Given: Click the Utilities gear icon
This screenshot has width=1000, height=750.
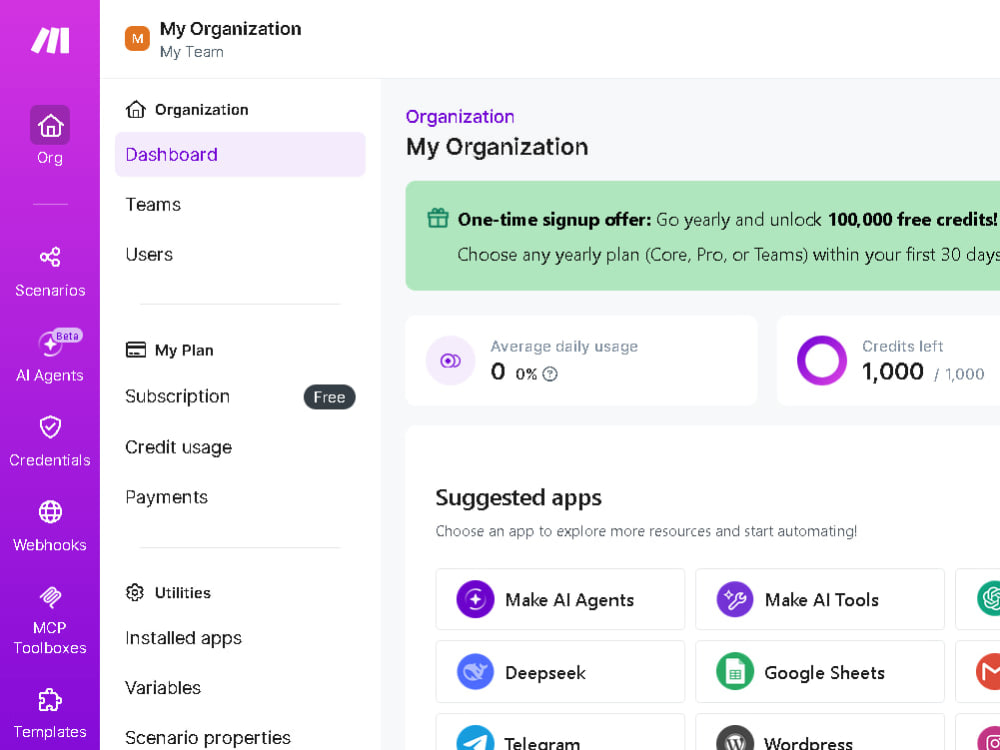Looking at the screenshot, I should click(x=135, y=592).
